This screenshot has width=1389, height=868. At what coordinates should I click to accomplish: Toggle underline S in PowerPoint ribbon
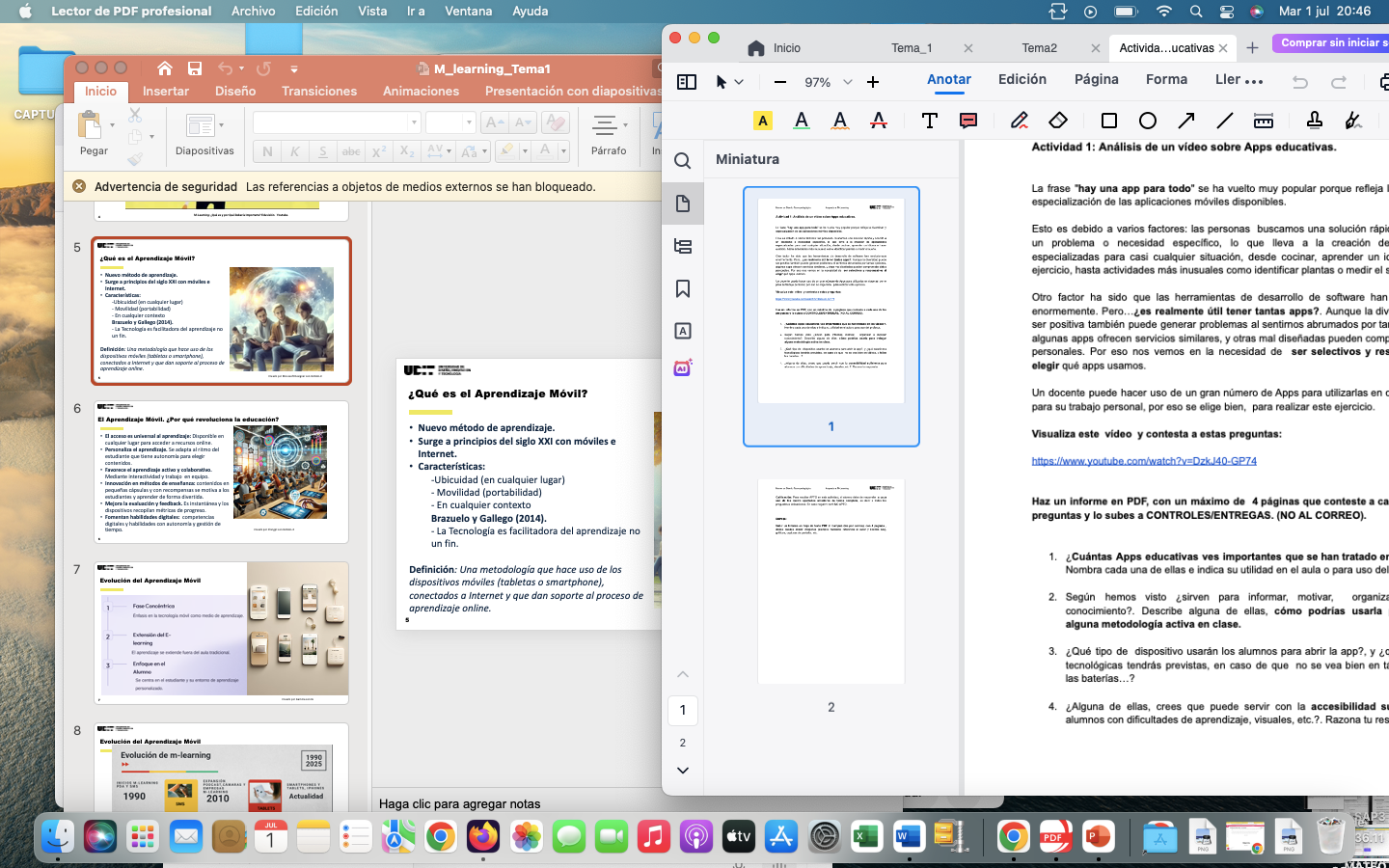coord(323,151)
